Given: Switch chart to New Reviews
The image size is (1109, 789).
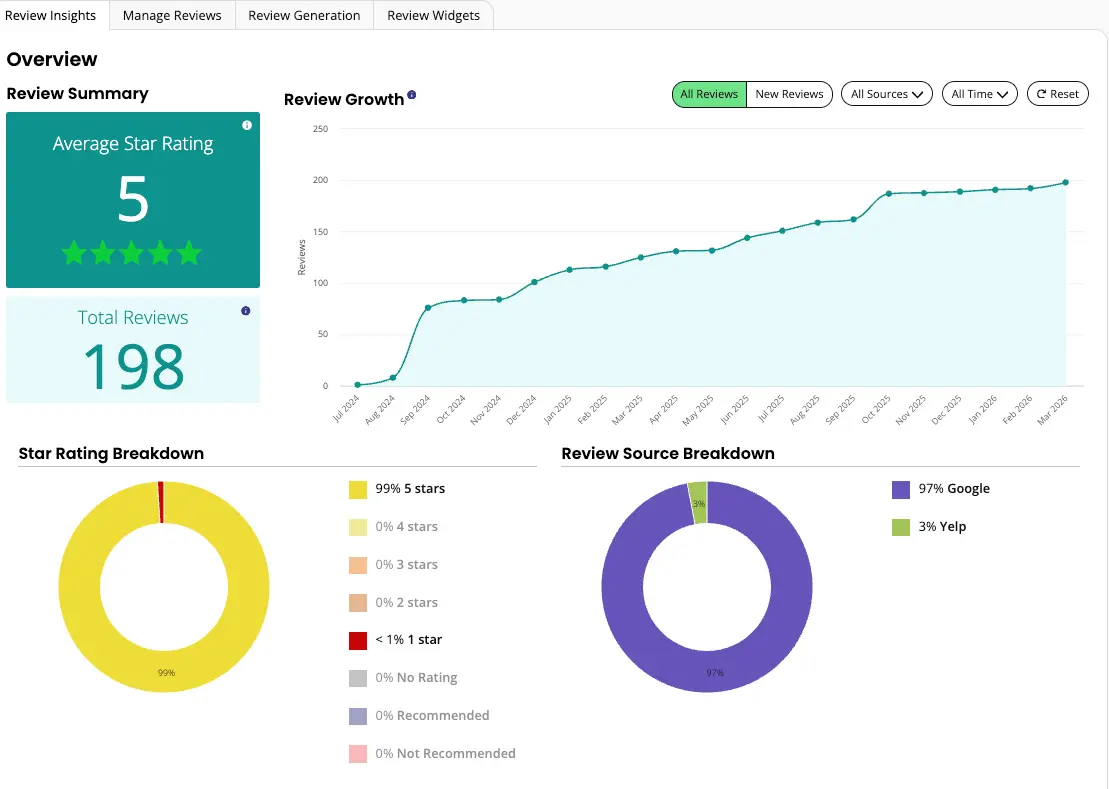Looking at the screenshot, I should pos(789,94).
